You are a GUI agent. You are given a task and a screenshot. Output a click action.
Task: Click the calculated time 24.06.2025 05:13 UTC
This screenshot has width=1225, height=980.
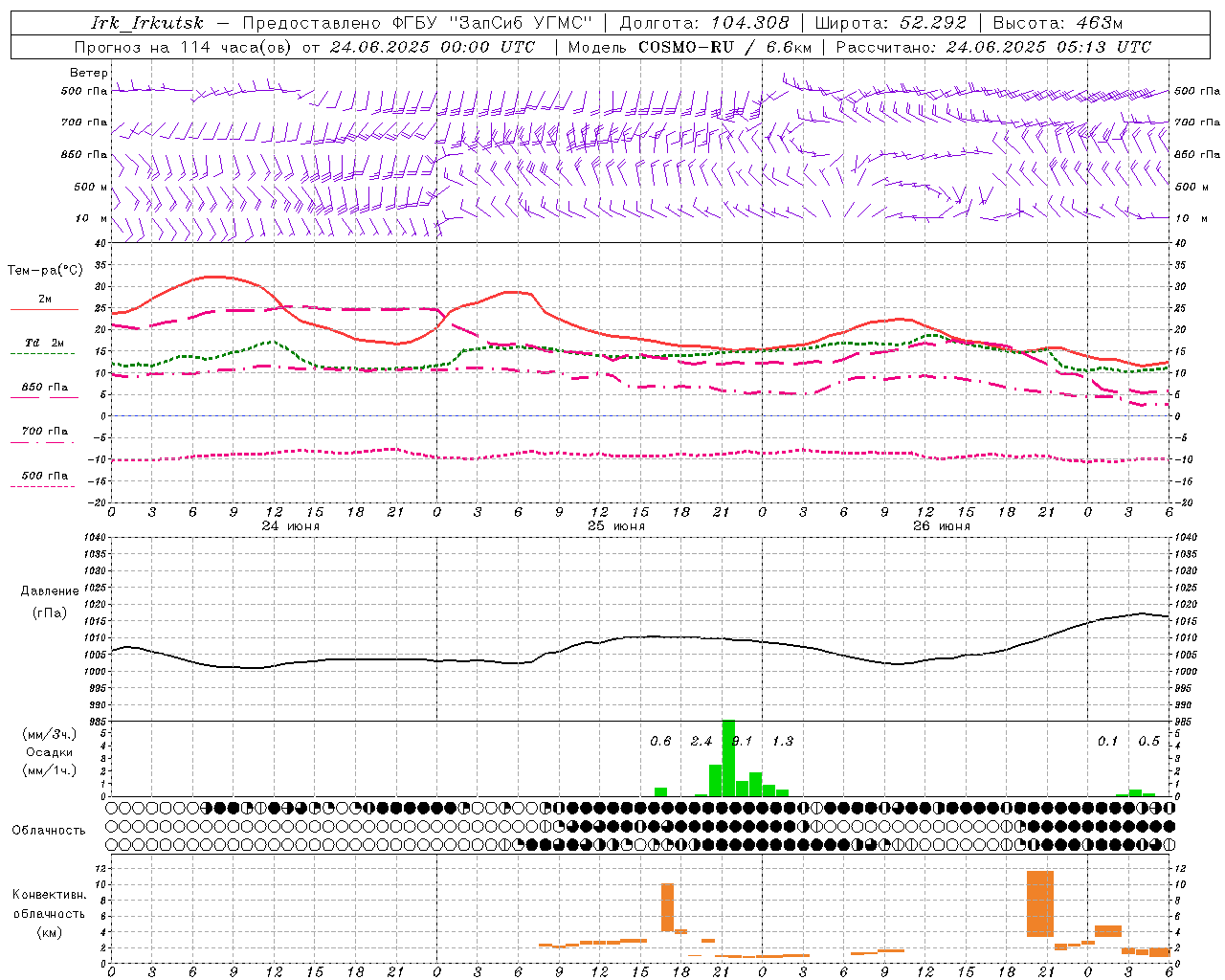pos(1049,47)
